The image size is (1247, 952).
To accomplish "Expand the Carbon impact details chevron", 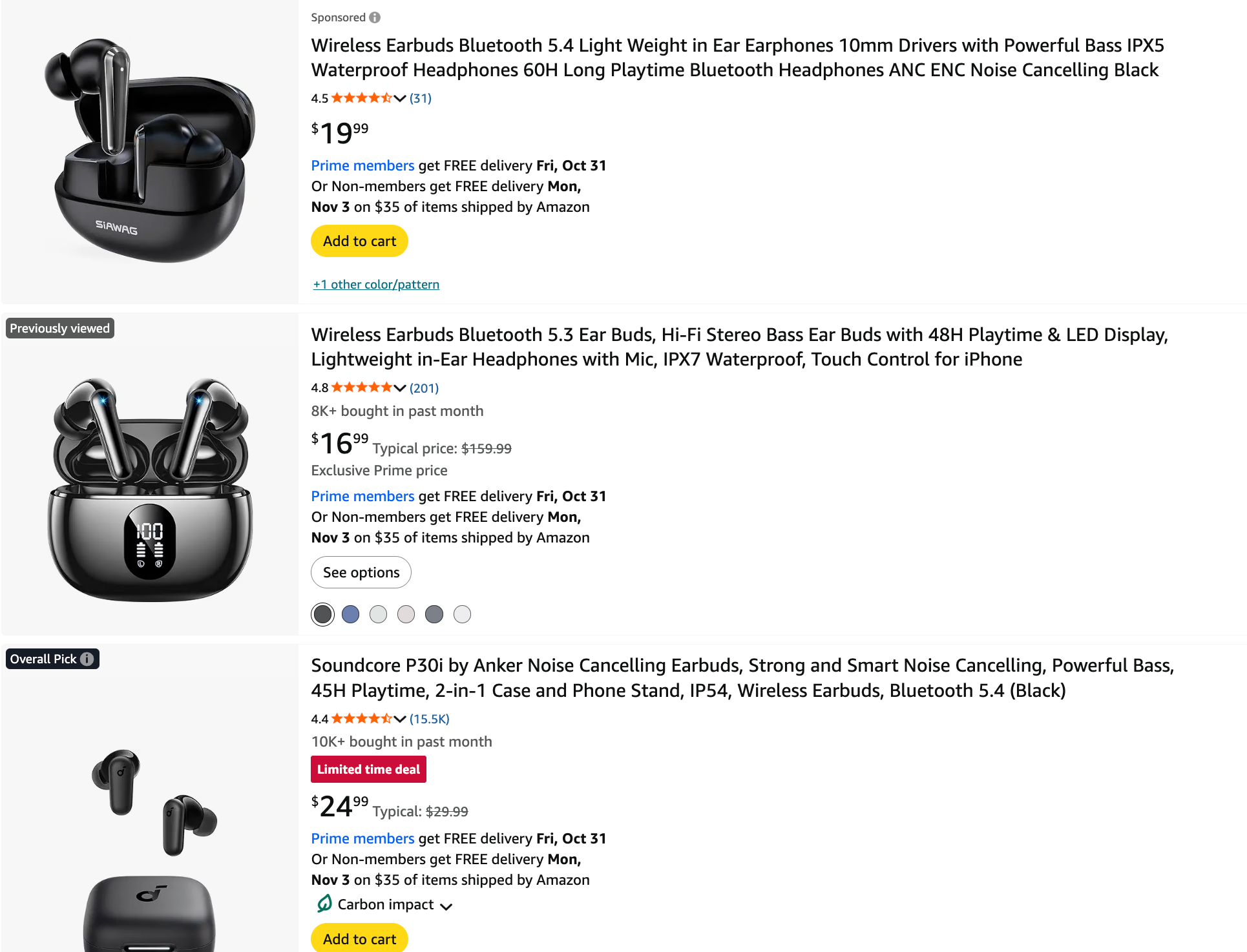I will point(446,906).
